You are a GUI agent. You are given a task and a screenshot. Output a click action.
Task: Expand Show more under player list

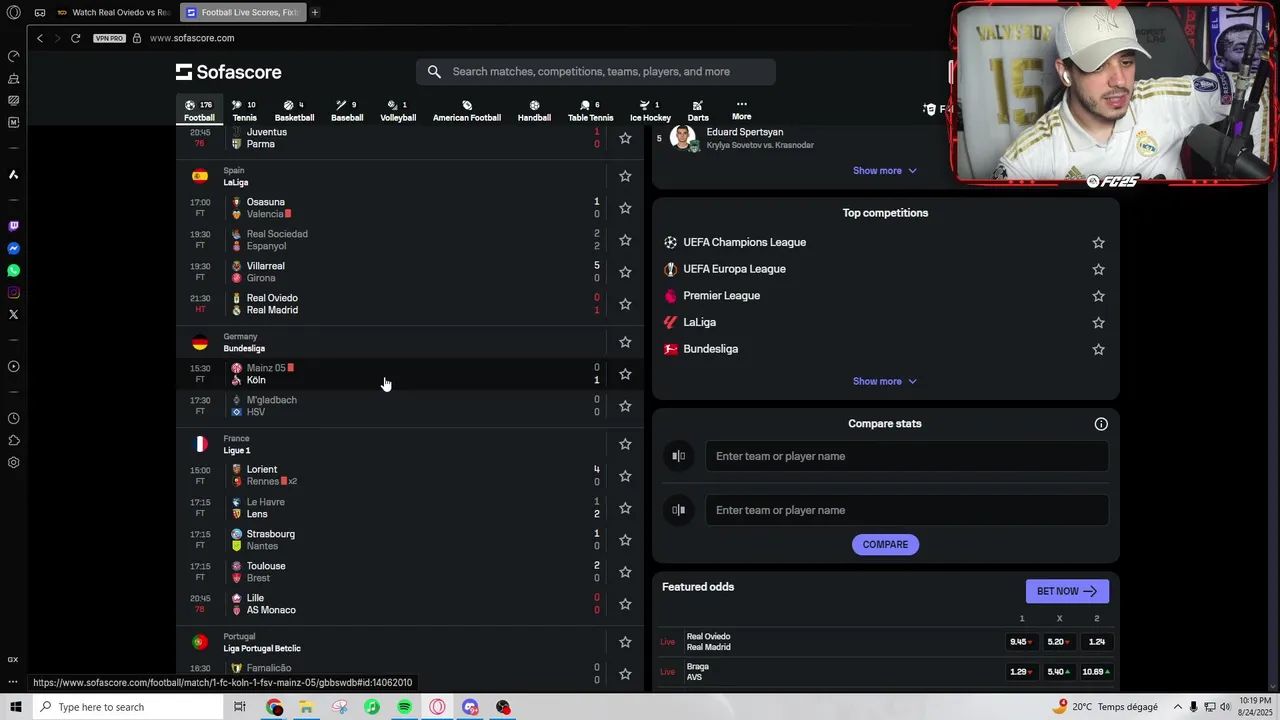point(885,171)
